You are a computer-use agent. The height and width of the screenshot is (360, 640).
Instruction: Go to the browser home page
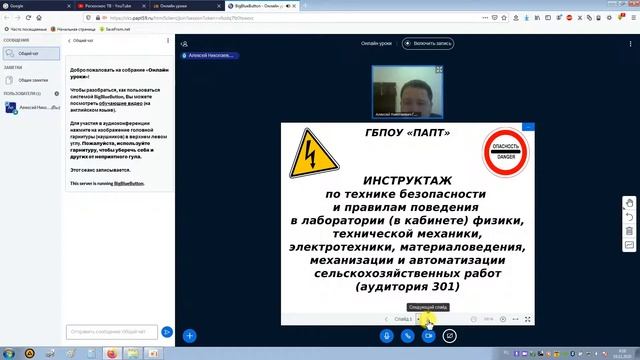[x=39, y=18]
